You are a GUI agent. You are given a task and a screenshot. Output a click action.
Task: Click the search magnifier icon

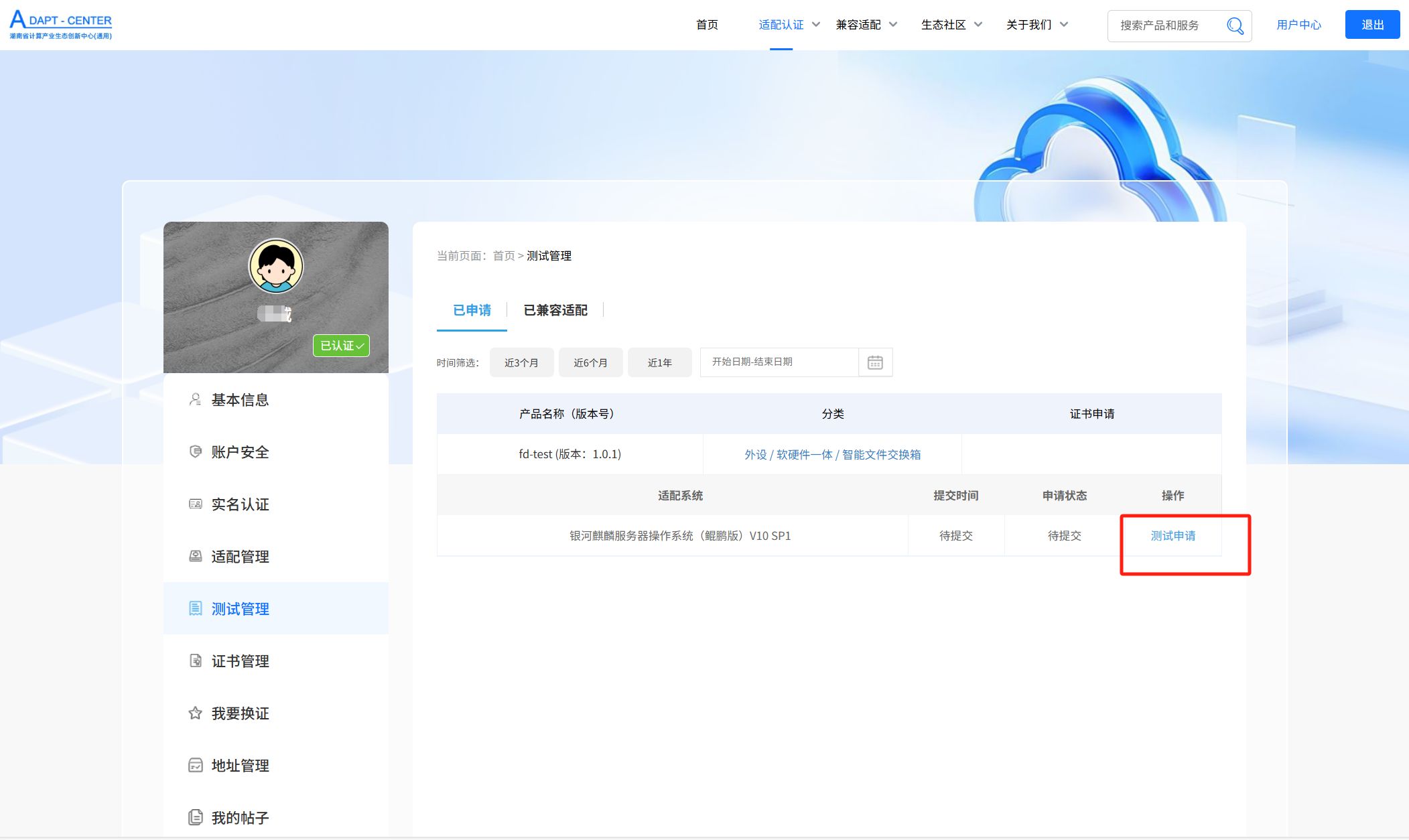coord(1235,26)
